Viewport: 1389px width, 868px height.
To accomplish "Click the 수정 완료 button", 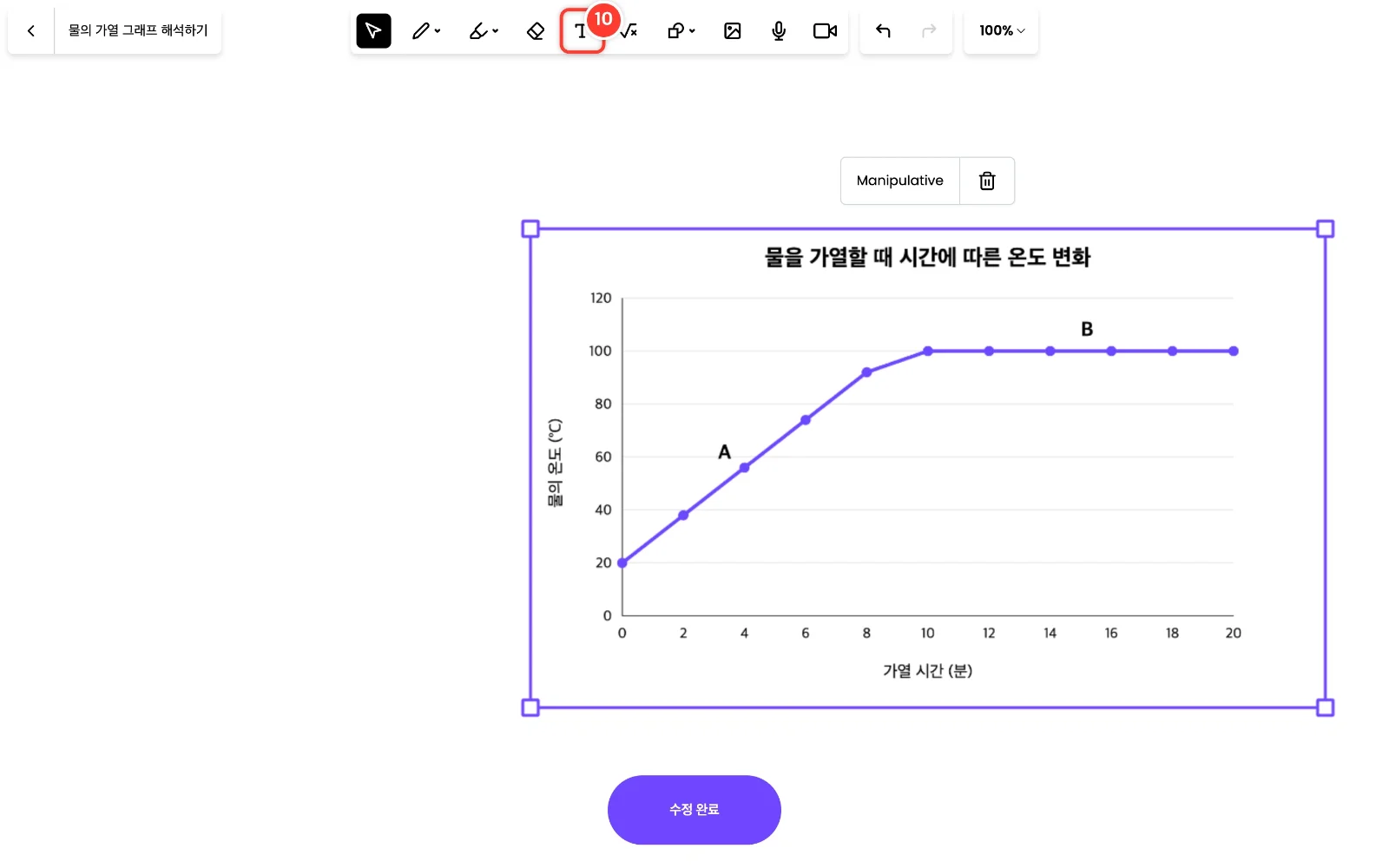I will click(694, 810).
